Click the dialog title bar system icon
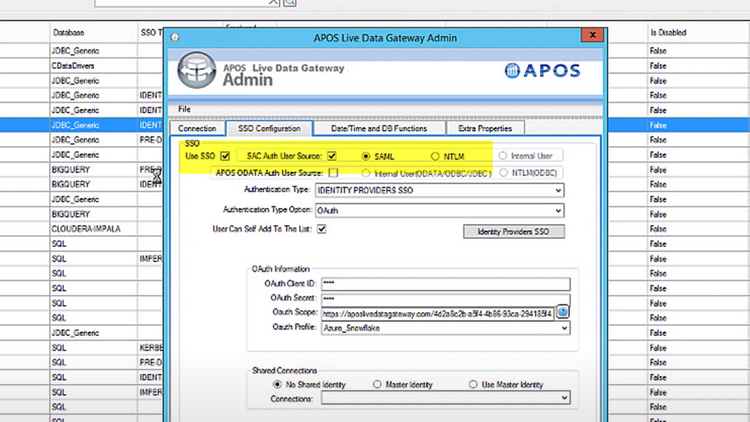The width and height of the screenshot is (750, 422). tap(175, 37)
